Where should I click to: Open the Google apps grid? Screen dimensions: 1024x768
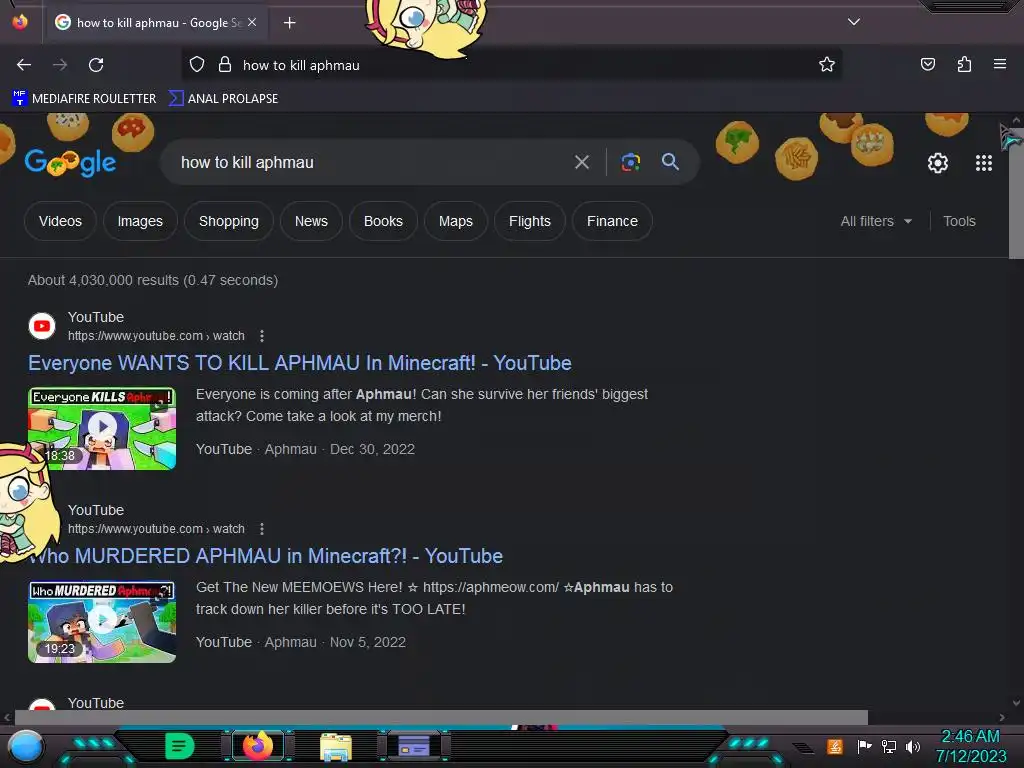[x=984, y=163]
